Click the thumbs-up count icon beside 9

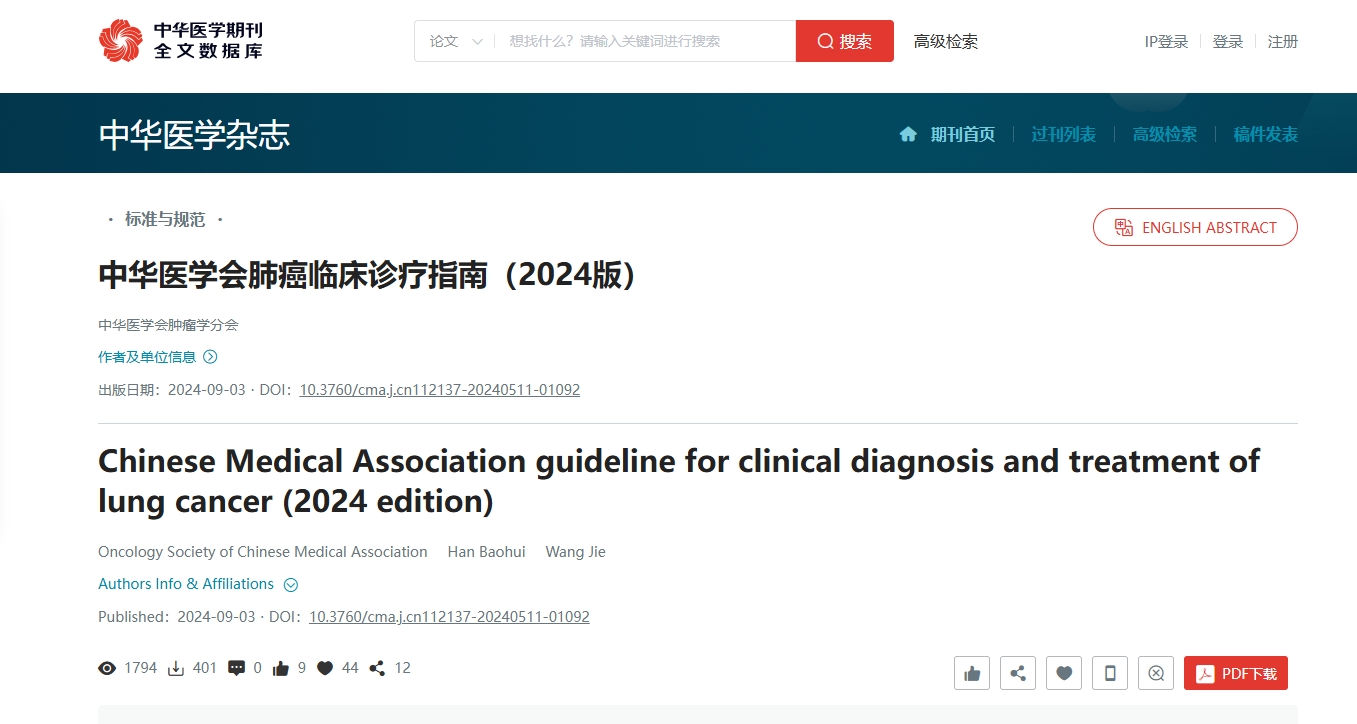281,668
